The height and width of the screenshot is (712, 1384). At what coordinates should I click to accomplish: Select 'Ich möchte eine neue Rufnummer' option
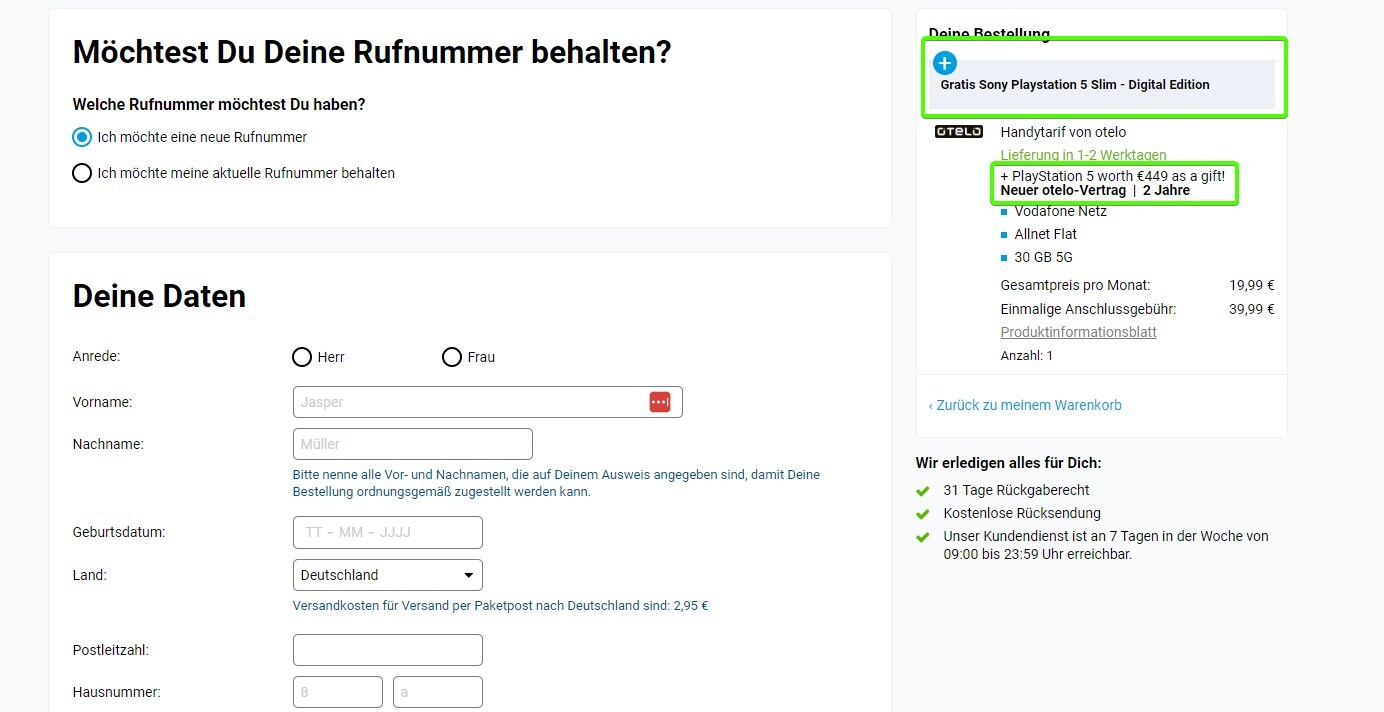click(82, 137)
